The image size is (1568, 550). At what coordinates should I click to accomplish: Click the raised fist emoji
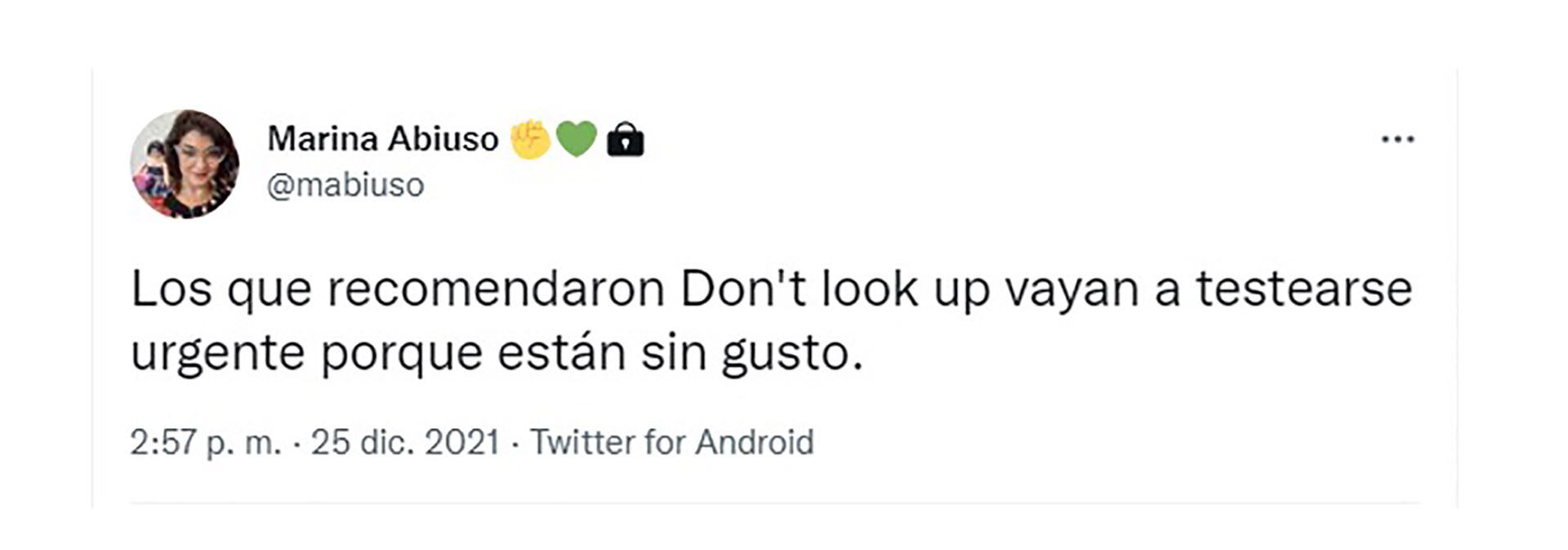(531, 139)
